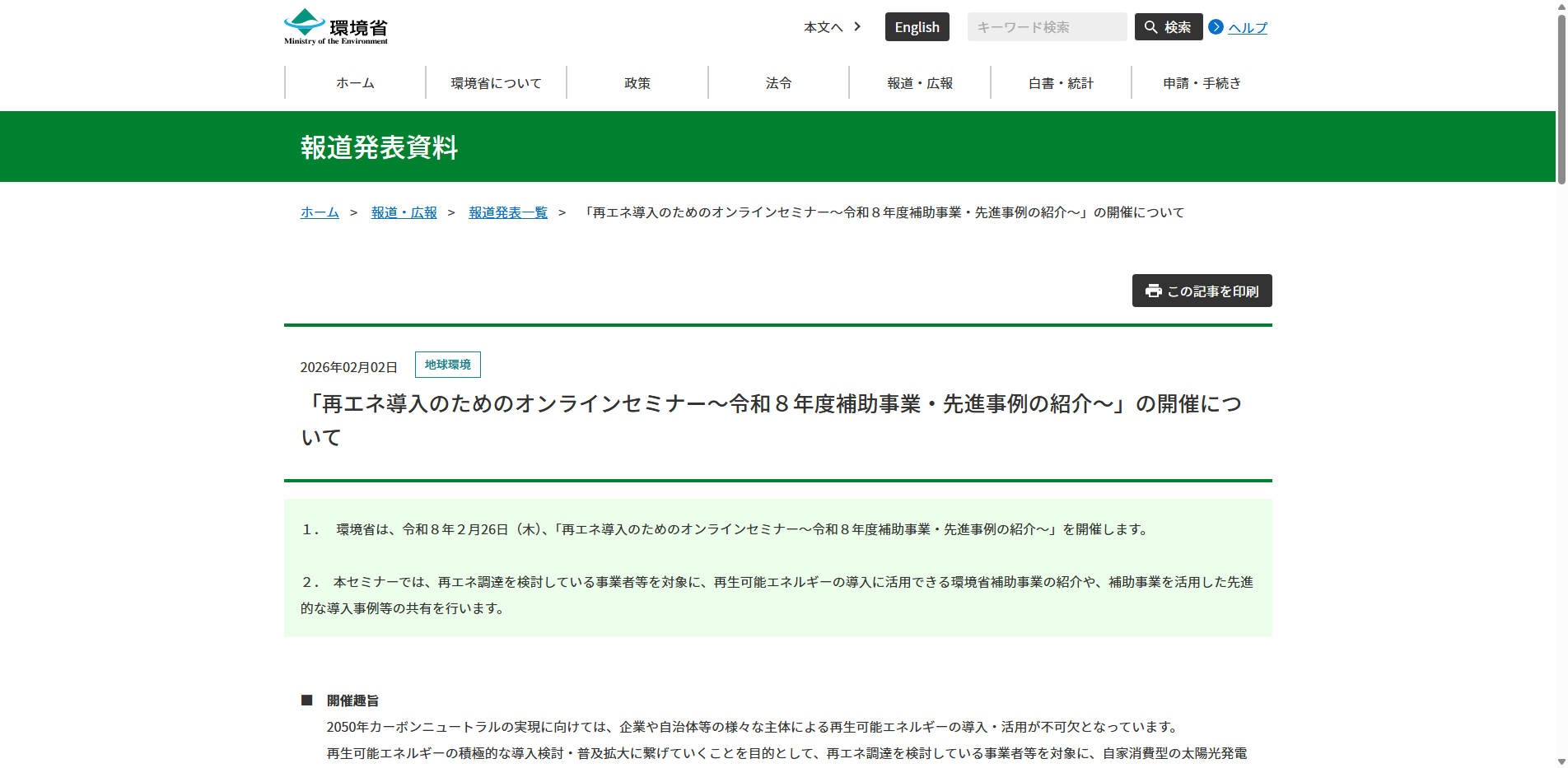The width and height of the screenshot is (1568, 768).
Task: Click 報道発表一覧 breadcrumb link
Action: (x=508, y=212)
